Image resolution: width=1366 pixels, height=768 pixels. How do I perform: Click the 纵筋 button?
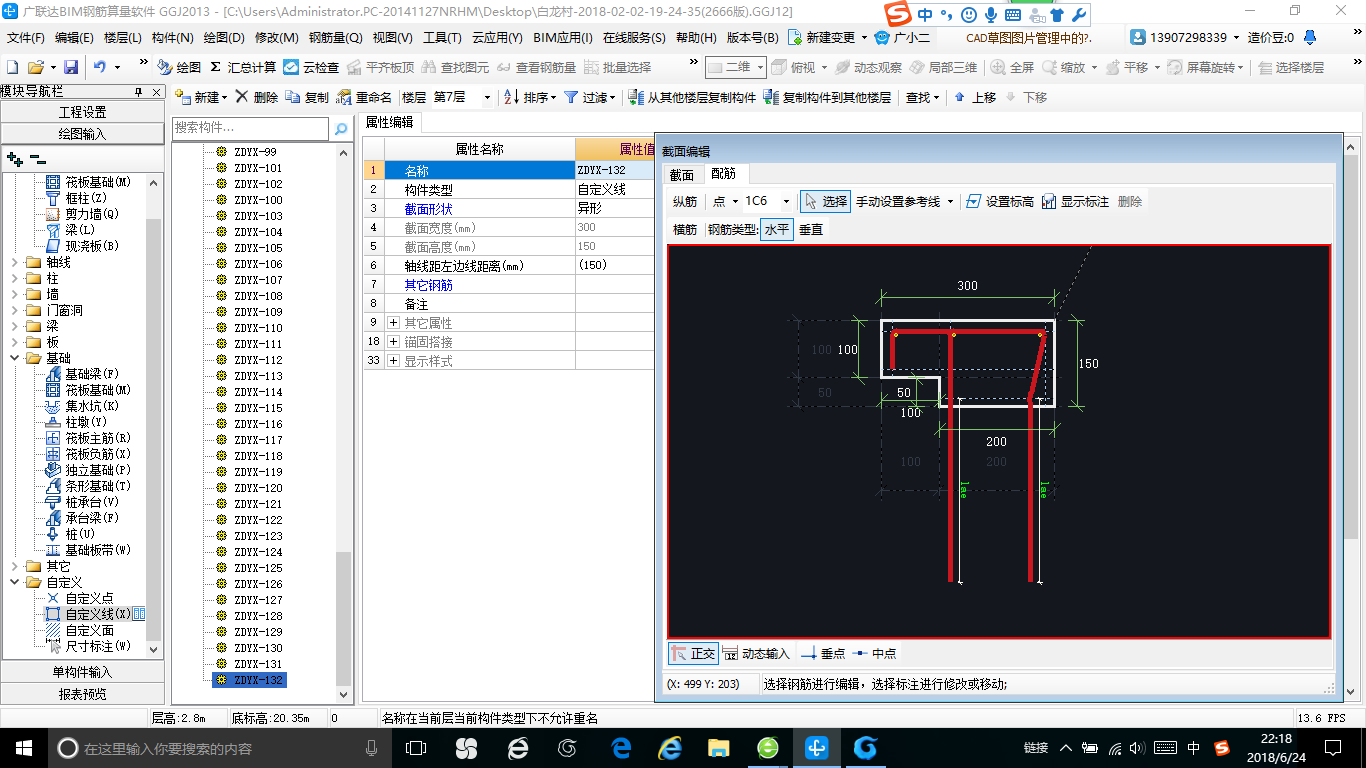[x=685, y=201]
